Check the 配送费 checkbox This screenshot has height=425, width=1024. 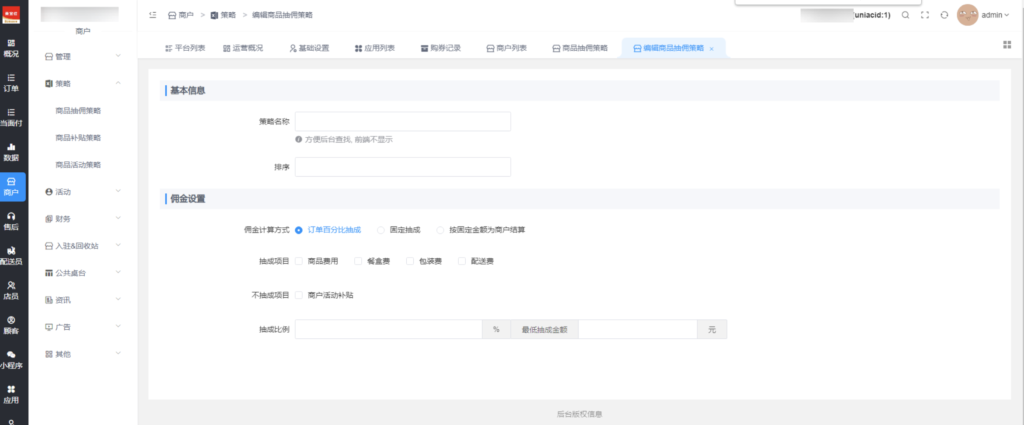[x=462, y=261]
